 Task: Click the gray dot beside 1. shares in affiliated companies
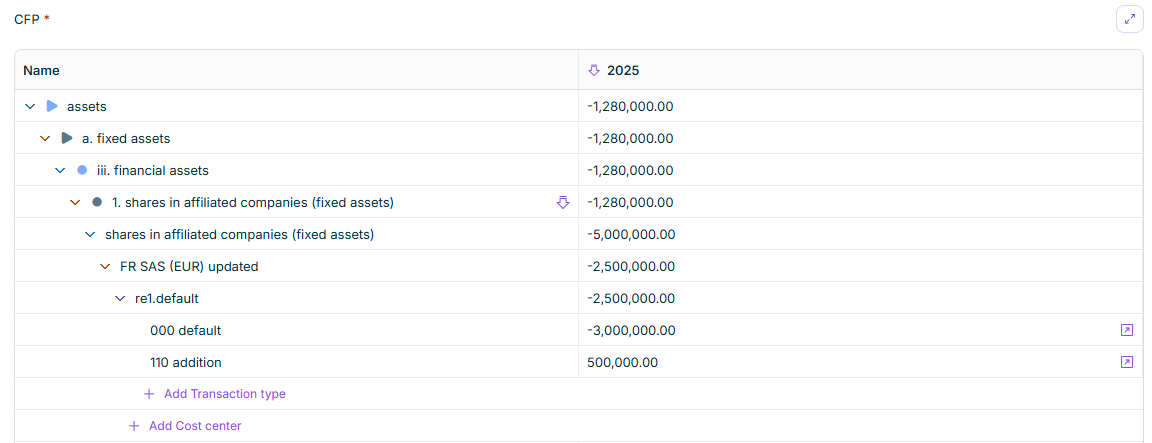97,203
